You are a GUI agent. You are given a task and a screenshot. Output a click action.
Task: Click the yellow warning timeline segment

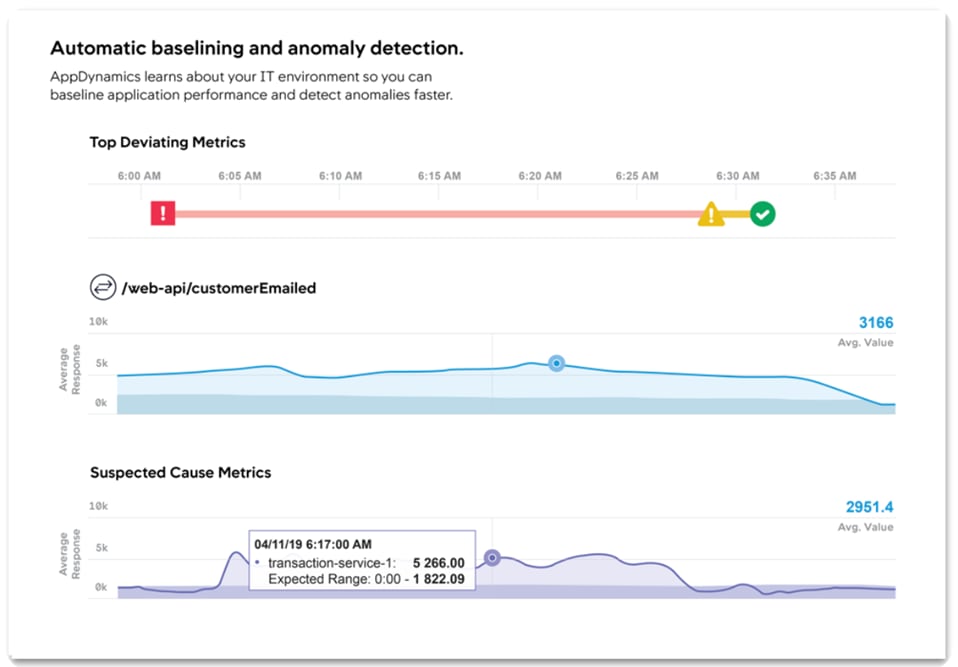[738, 214]
